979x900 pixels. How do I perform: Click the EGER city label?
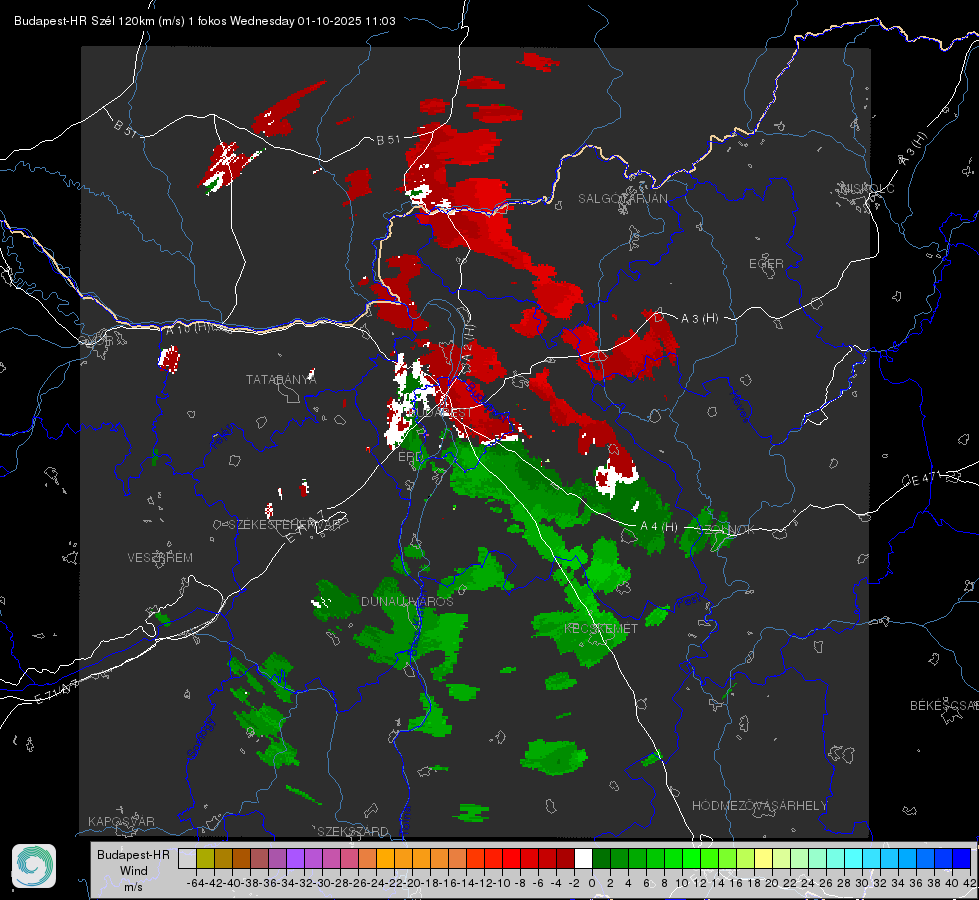[766, 264]
